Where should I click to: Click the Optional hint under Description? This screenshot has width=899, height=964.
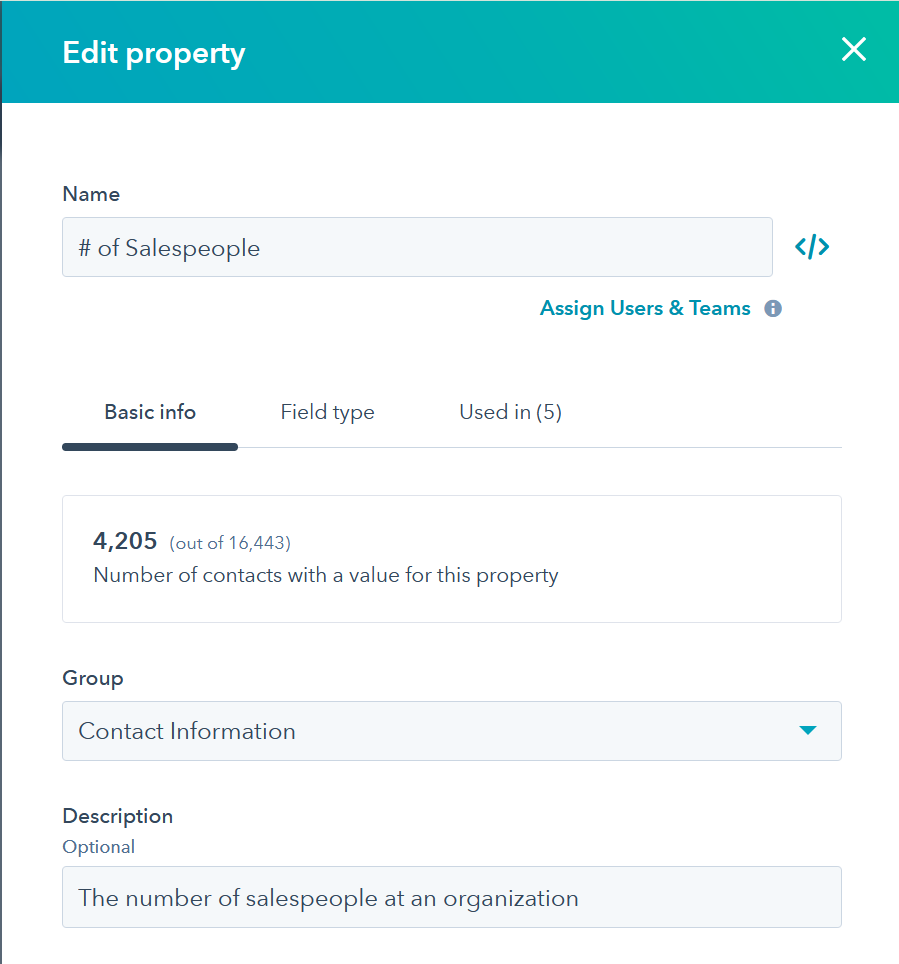click(x=99, y=847)
